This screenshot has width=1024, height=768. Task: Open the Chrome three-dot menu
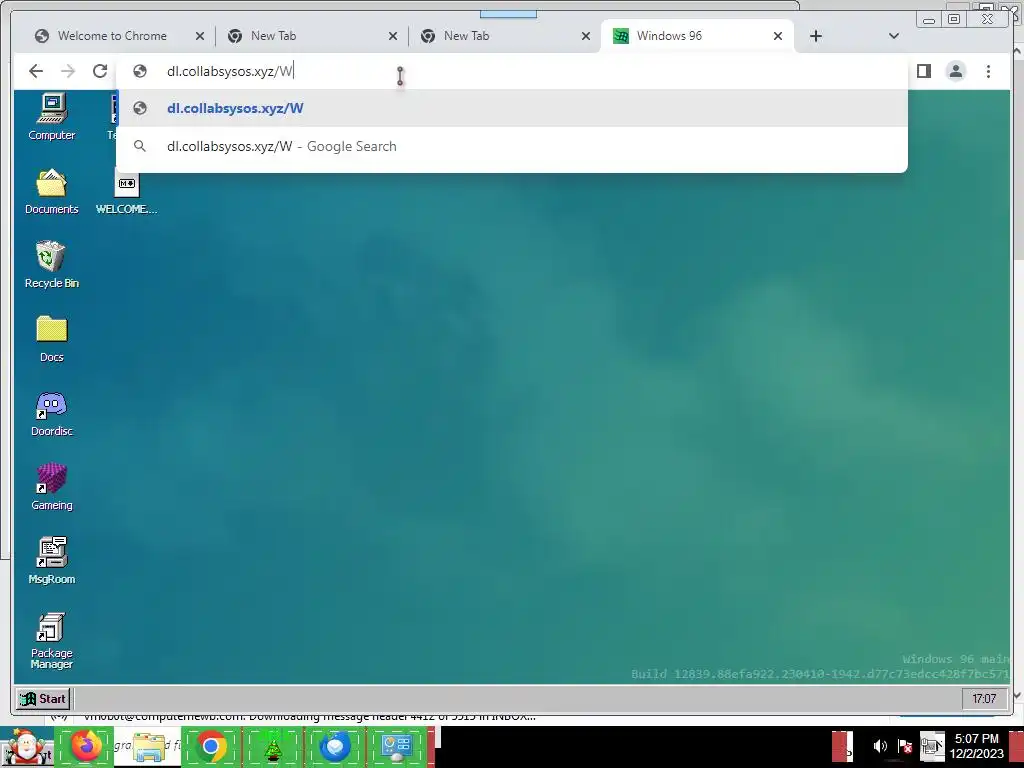[x=988, y=71]
